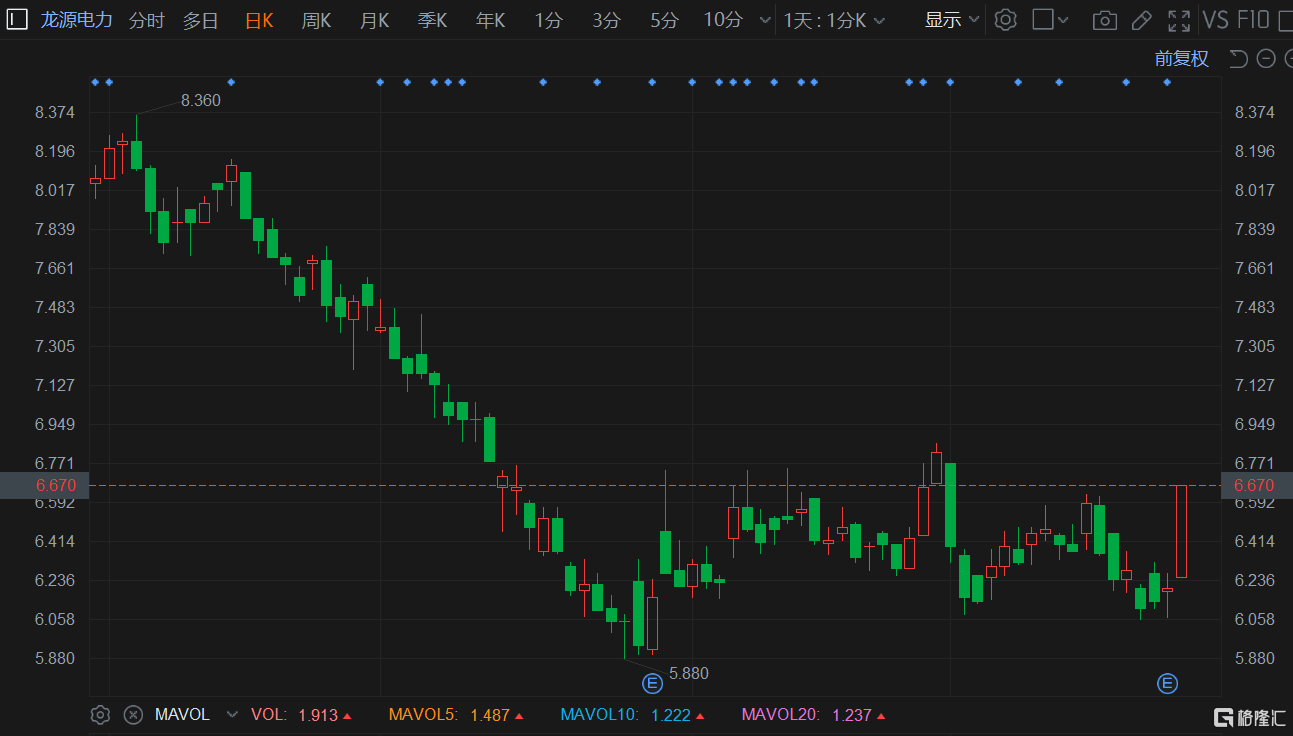Click the layout square icon in toolbar
This screenshot has height=736, width=1293.
point(1043,20)
